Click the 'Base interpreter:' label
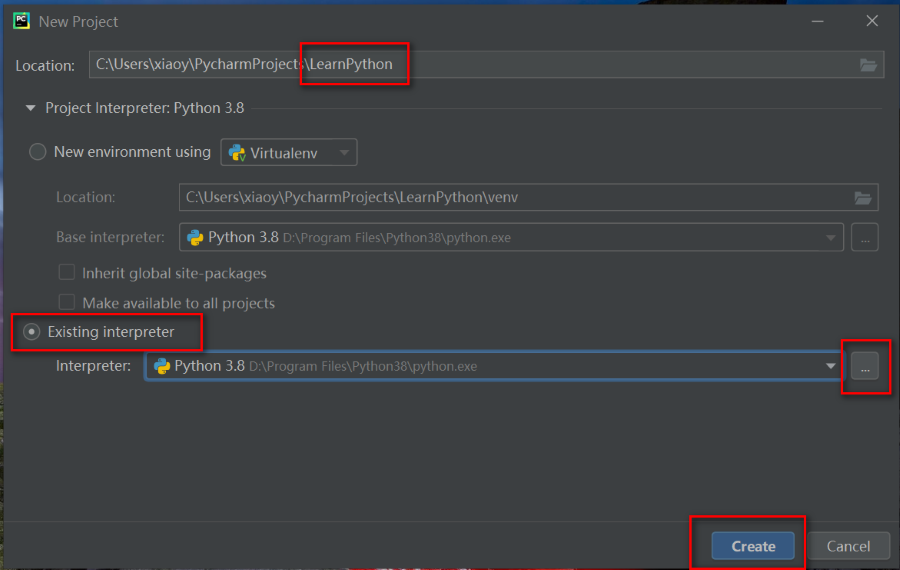900x570 pixels. pos(110,237)
